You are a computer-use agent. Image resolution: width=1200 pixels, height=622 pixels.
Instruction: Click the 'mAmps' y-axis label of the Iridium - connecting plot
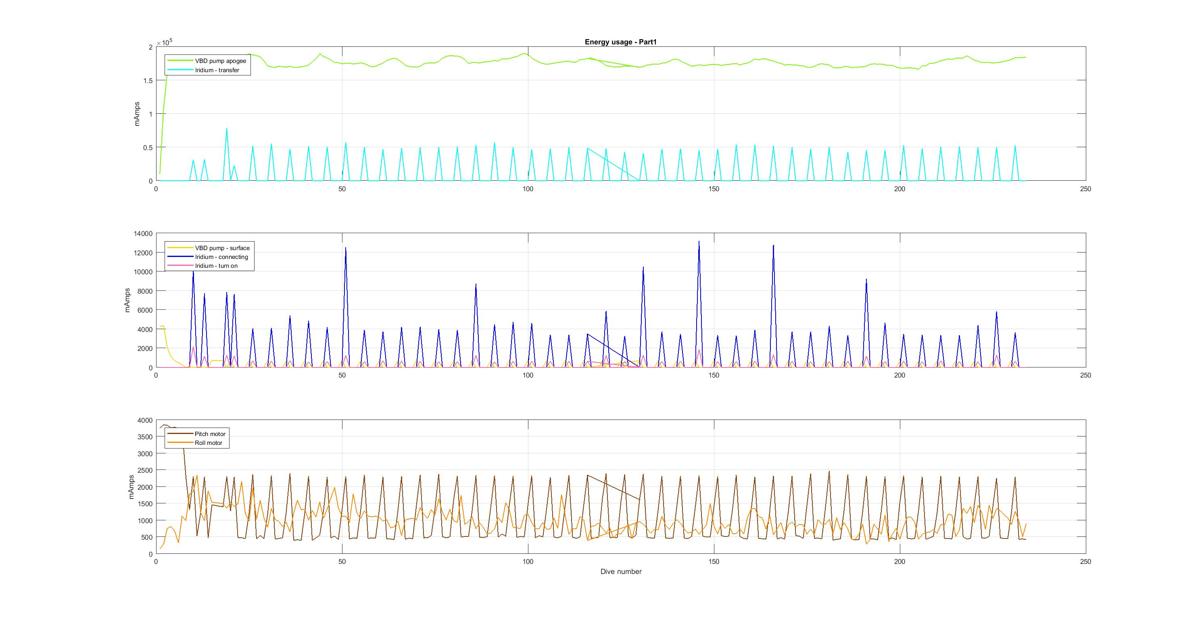pyautogui.click(x=127, y=300)
